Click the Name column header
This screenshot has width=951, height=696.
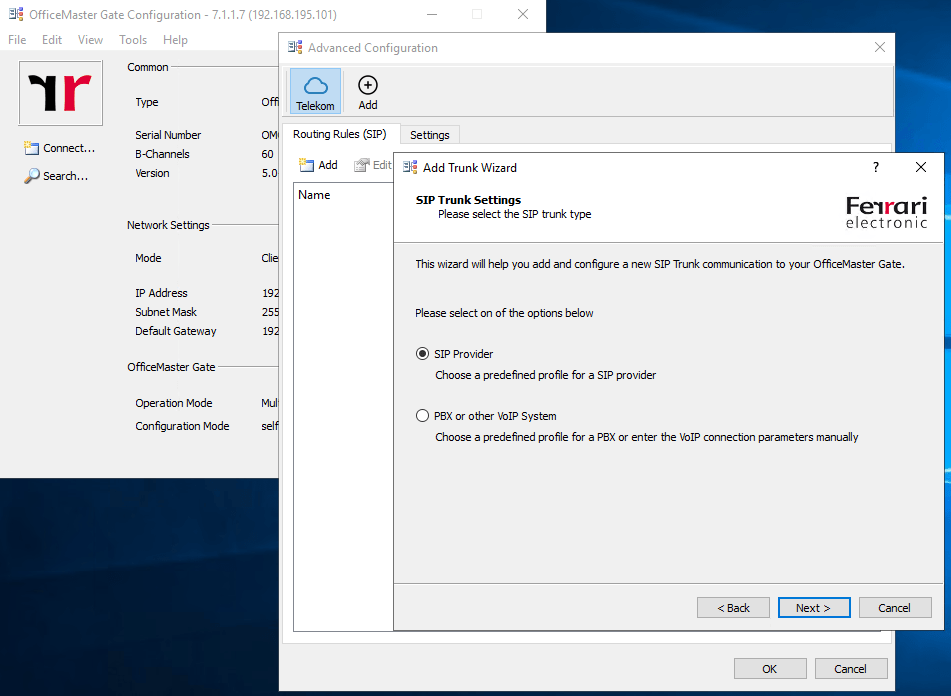[314, 195]
